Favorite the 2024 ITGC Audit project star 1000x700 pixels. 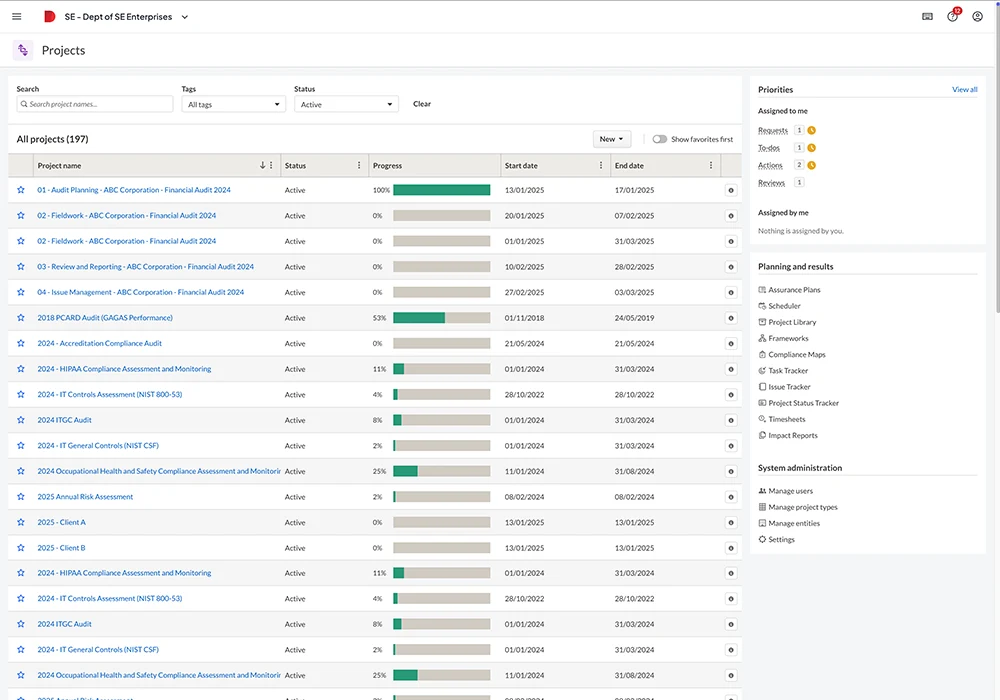pos(20,420)
